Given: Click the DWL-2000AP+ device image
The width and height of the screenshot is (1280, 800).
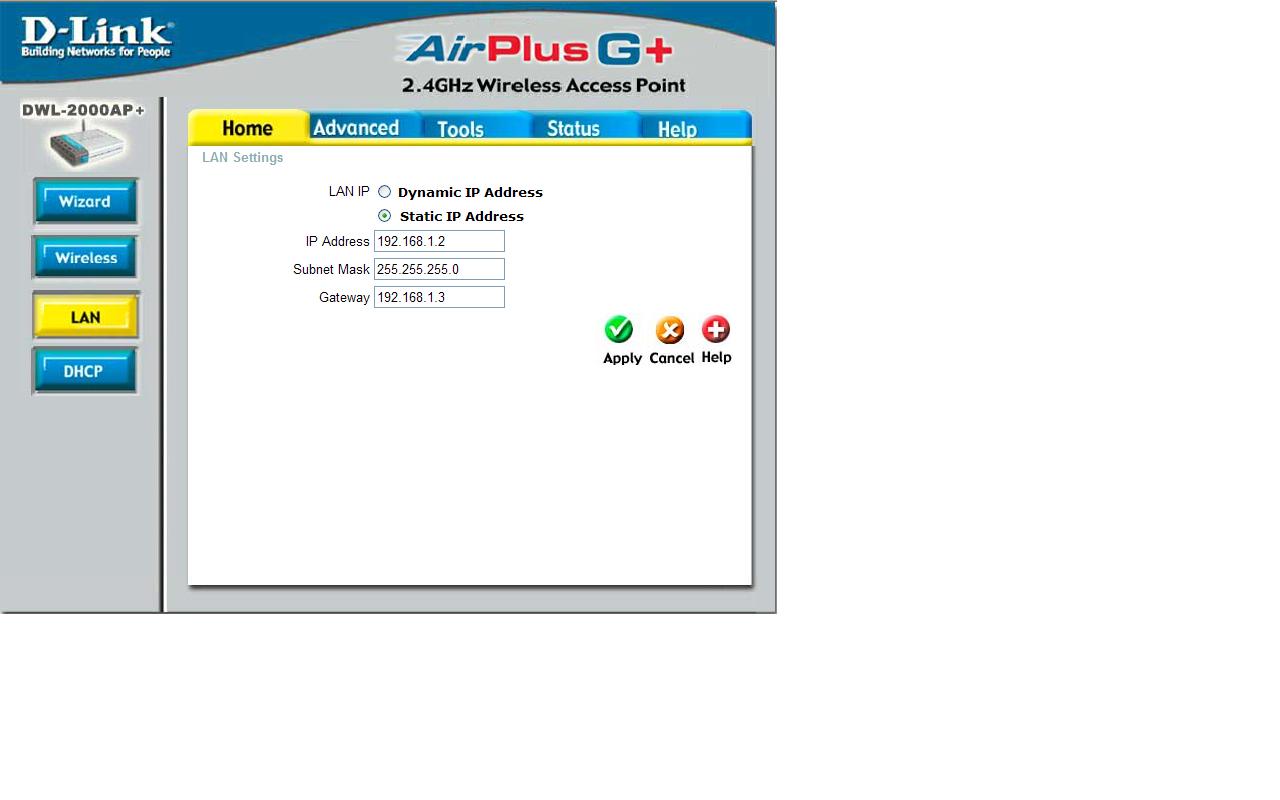Looking at the screenshot, I should click(85, 146).
